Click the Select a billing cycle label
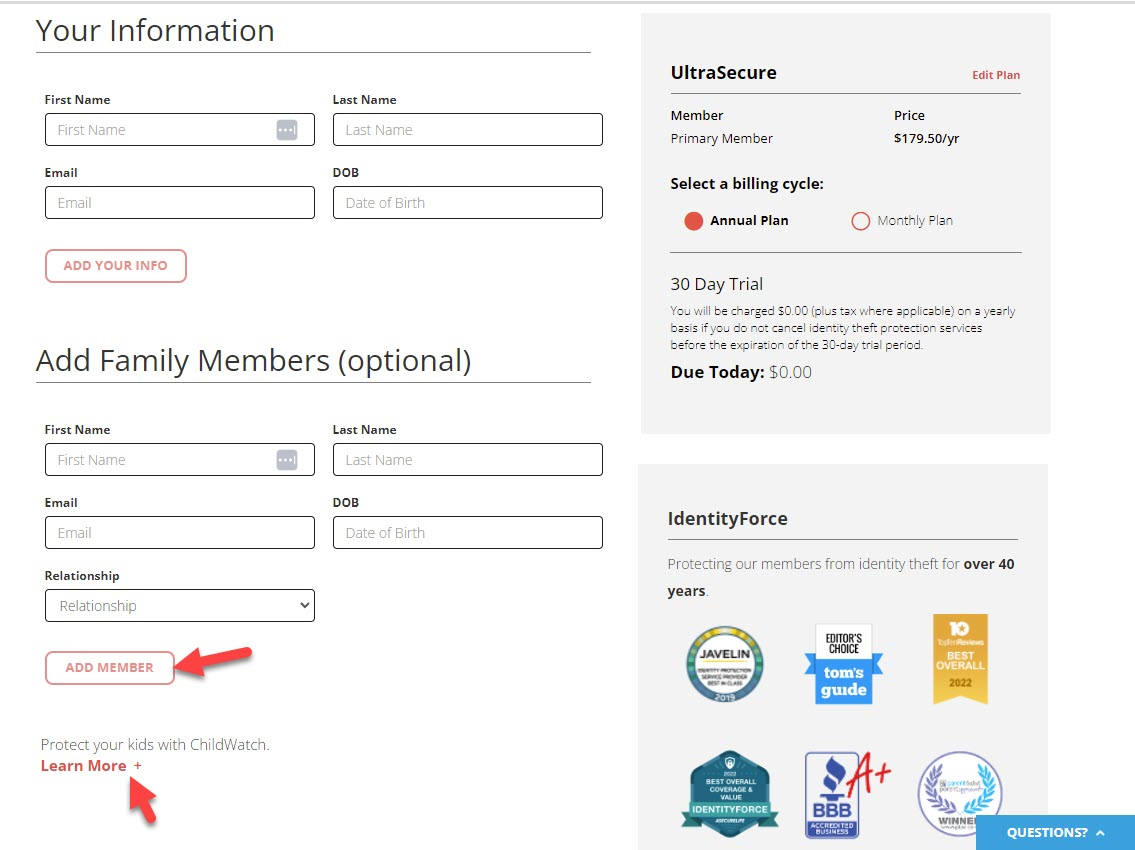This screenshot has height=850, width=1135. [747, 184]
